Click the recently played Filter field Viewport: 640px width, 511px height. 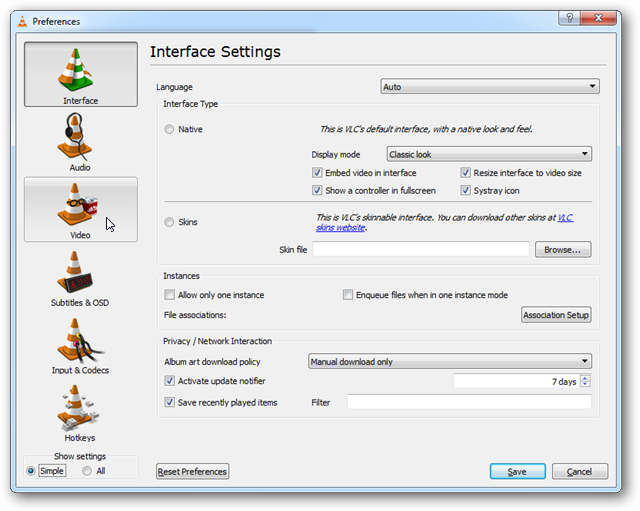pyautogui.click(x=469, y=402)
